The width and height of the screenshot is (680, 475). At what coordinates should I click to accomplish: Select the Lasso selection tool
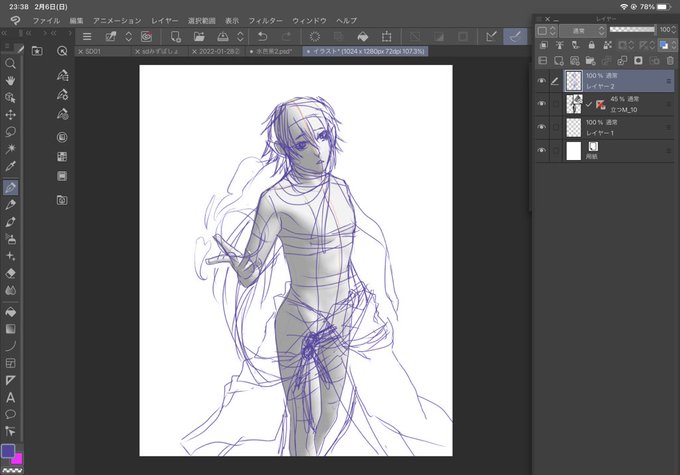click(10, 131)
